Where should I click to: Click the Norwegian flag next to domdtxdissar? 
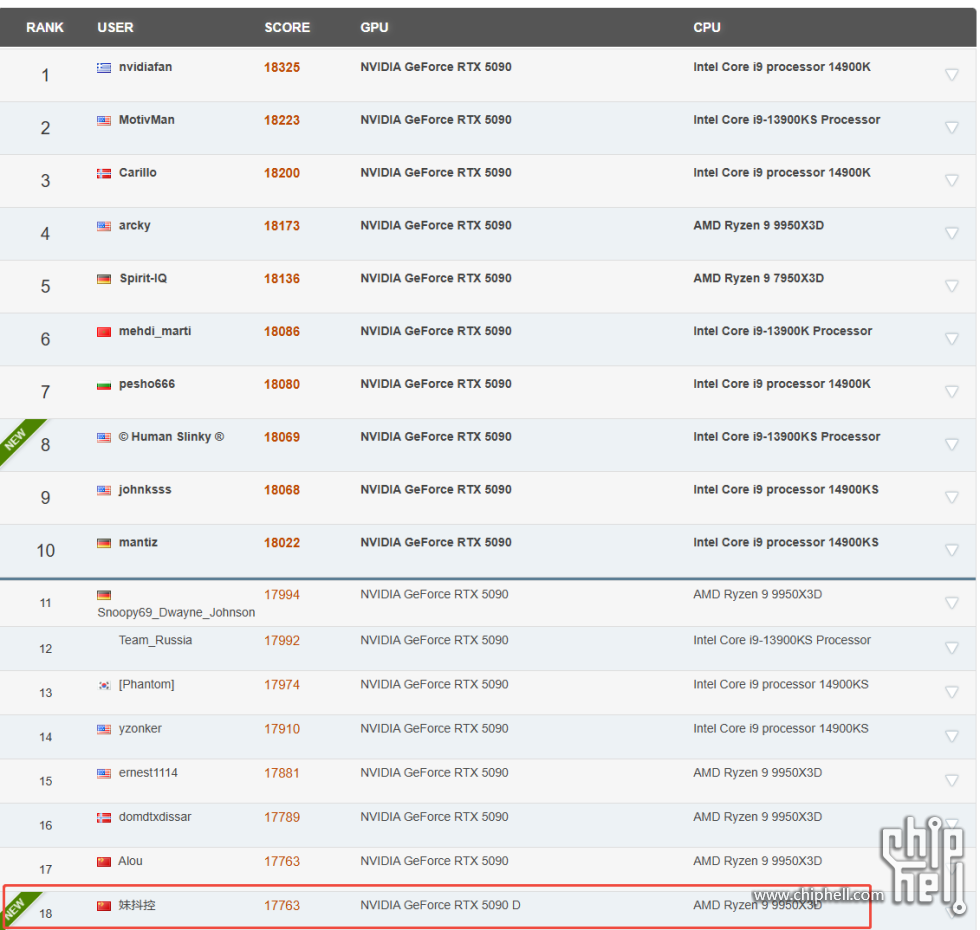click(x=104, y=818)
